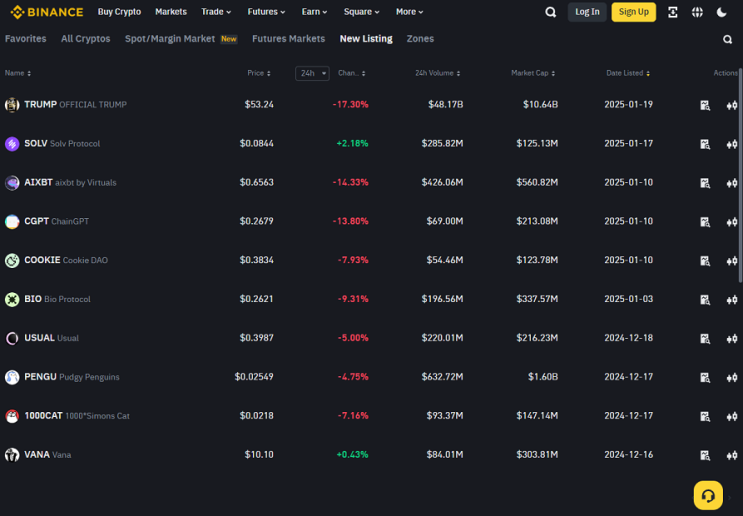The image size is (743, 516).
Task: Click the table vertical scrollbar
Action: 741,175
